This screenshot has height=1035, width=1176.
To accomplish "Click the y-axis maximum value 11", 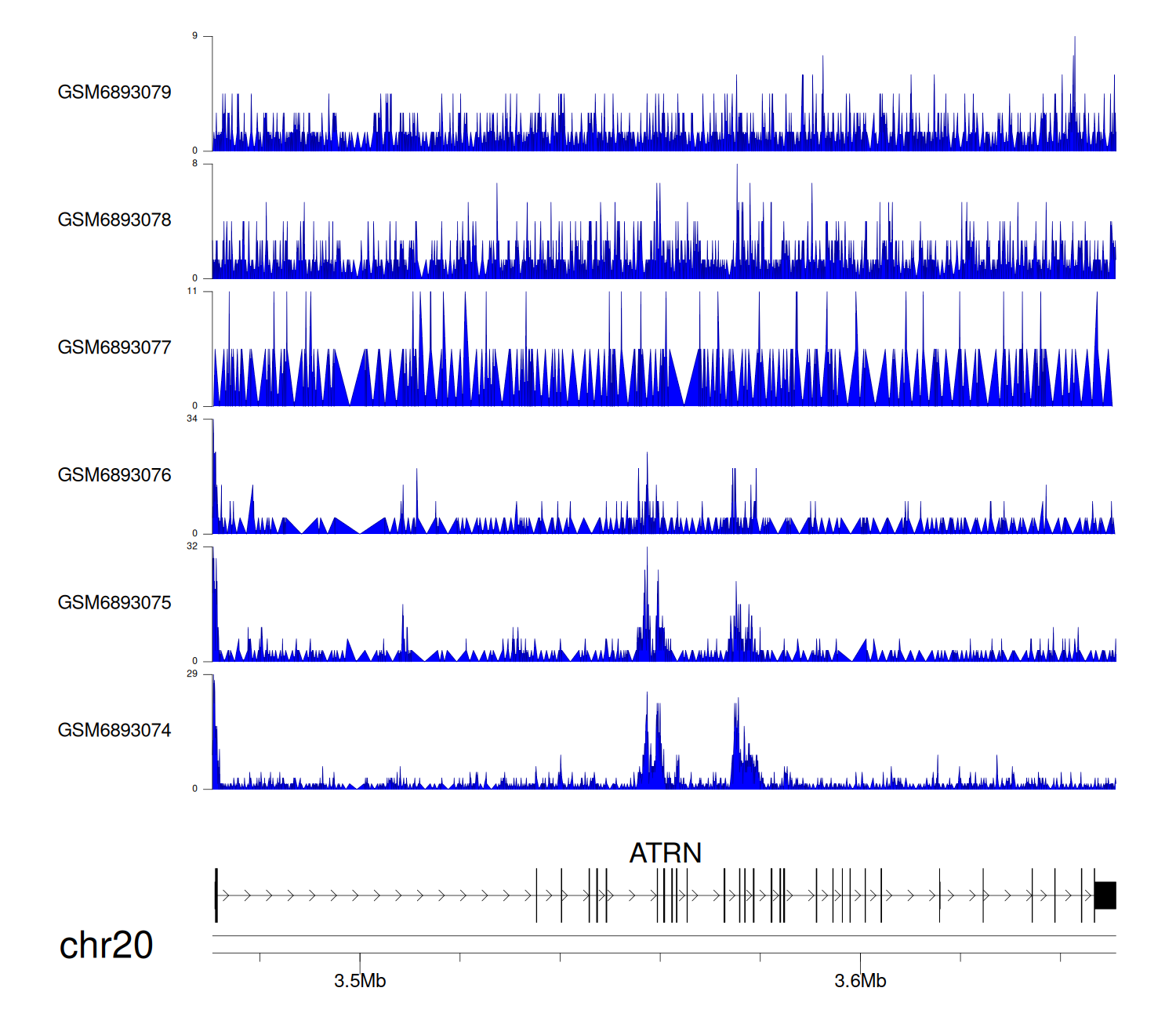I will 192,291.
